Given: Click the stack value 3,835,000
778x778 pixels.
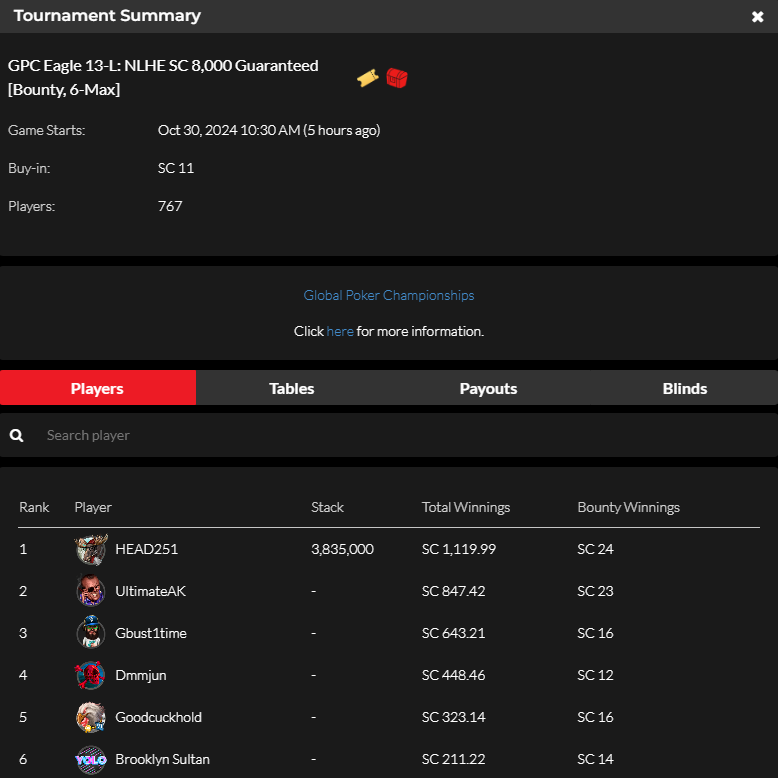Looking at the screenshot, I should (342, 549).
